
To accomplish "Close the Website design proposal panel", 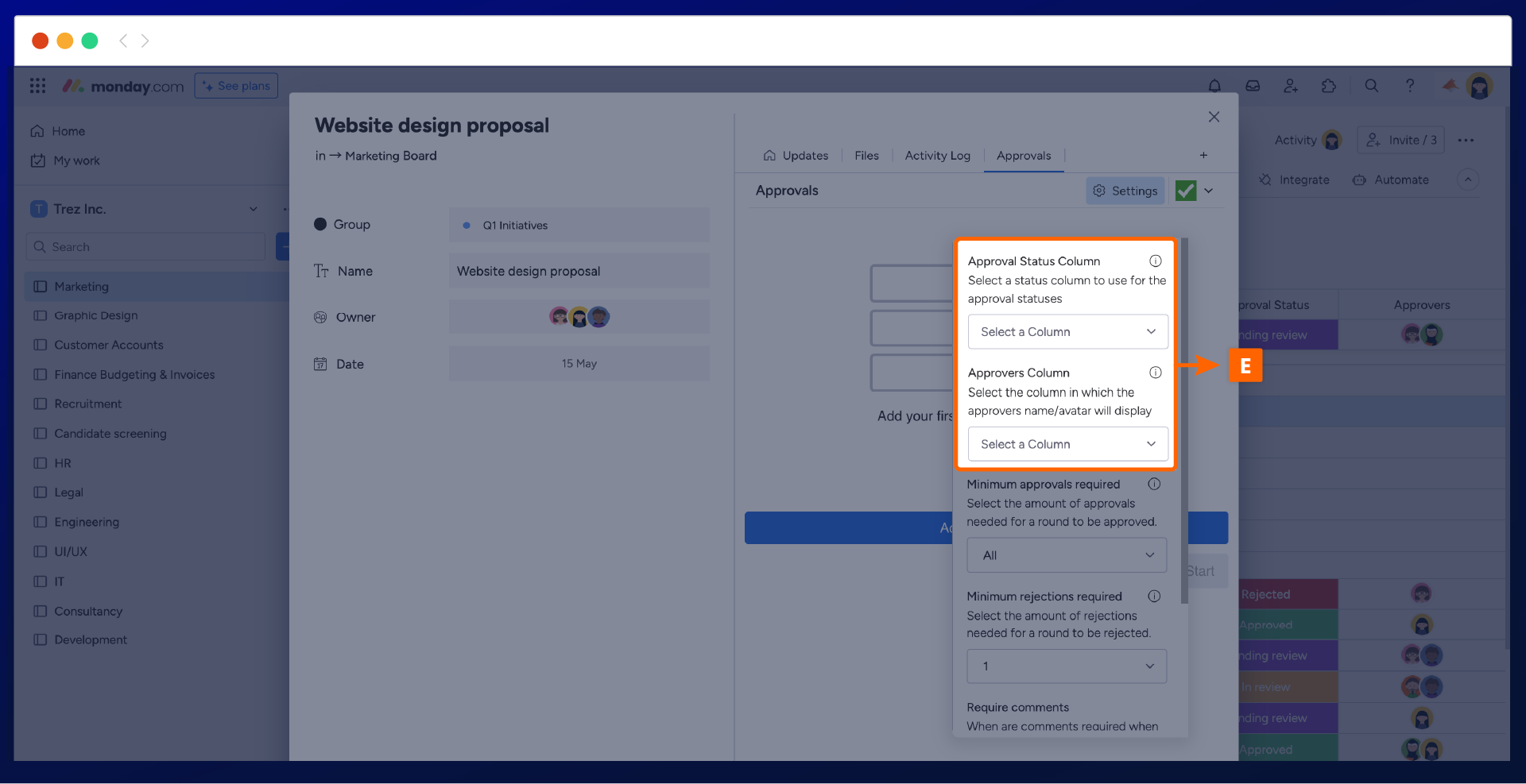I will click(1214, 117).
